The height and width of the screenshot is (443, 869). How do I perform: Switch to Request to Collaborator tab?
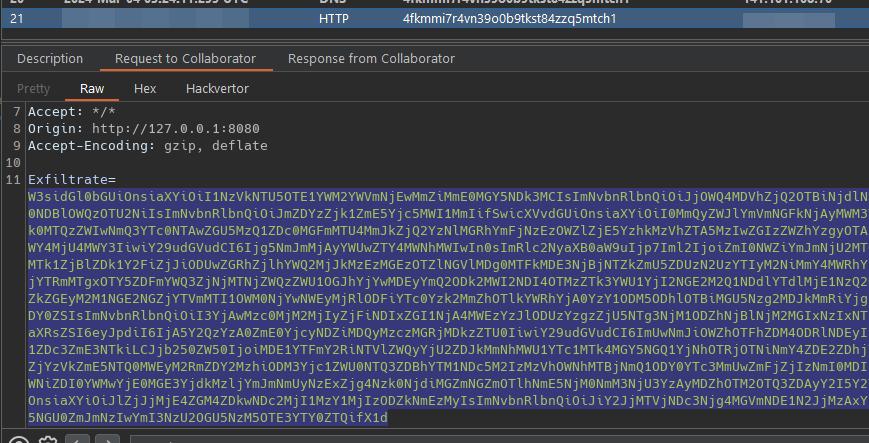[x=185, y=58]
